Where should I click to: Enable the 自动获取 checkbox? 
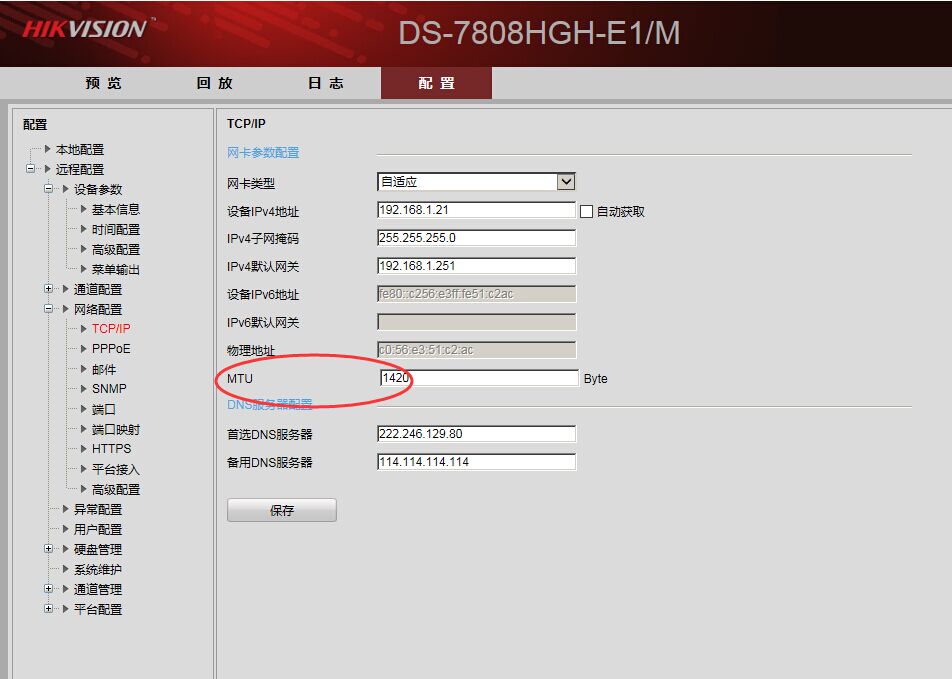[x=587, y=211]
